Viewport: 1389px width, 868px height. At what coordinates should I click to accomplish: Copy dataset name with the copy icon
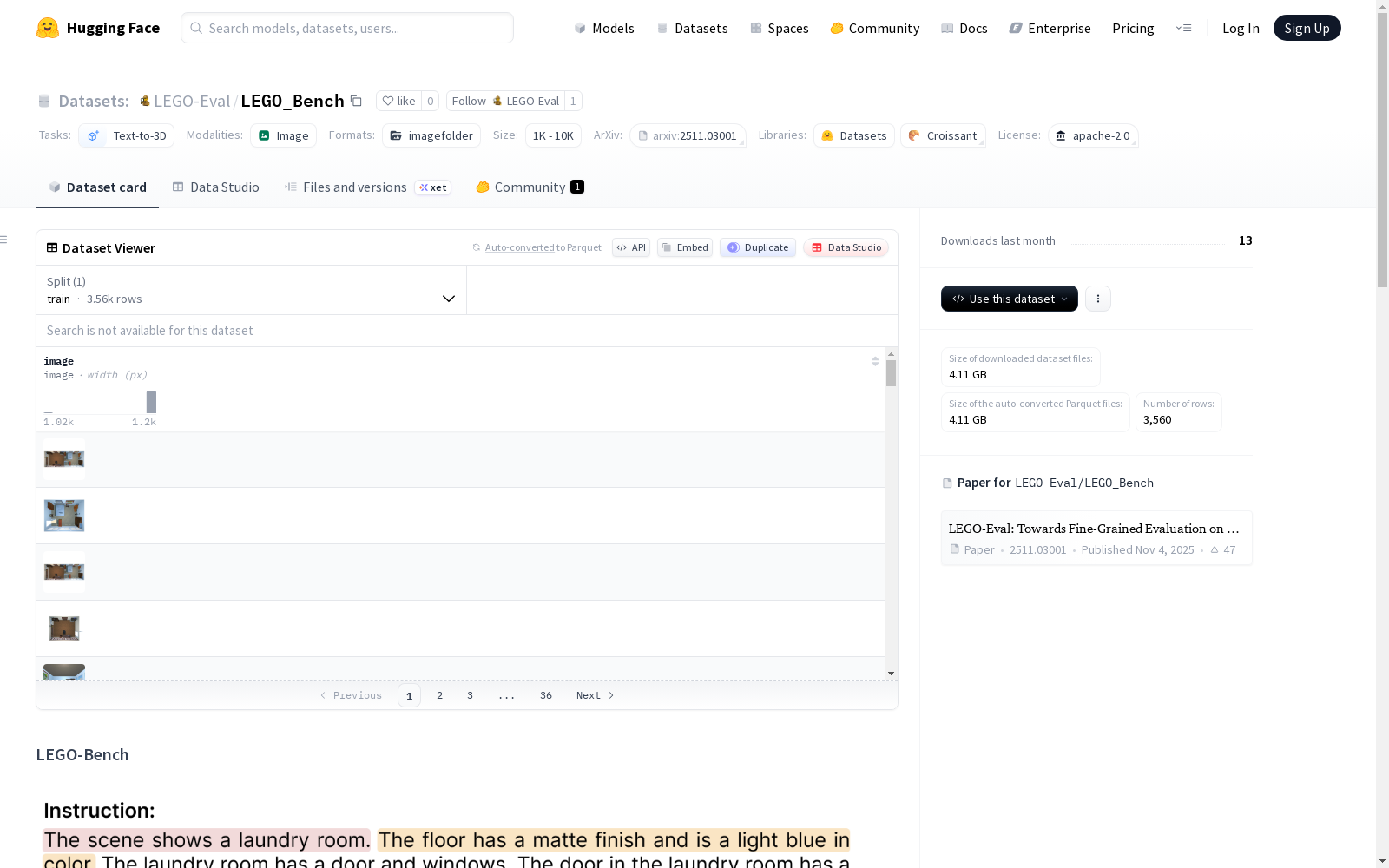pyautogui.click(x=356, y=101)
